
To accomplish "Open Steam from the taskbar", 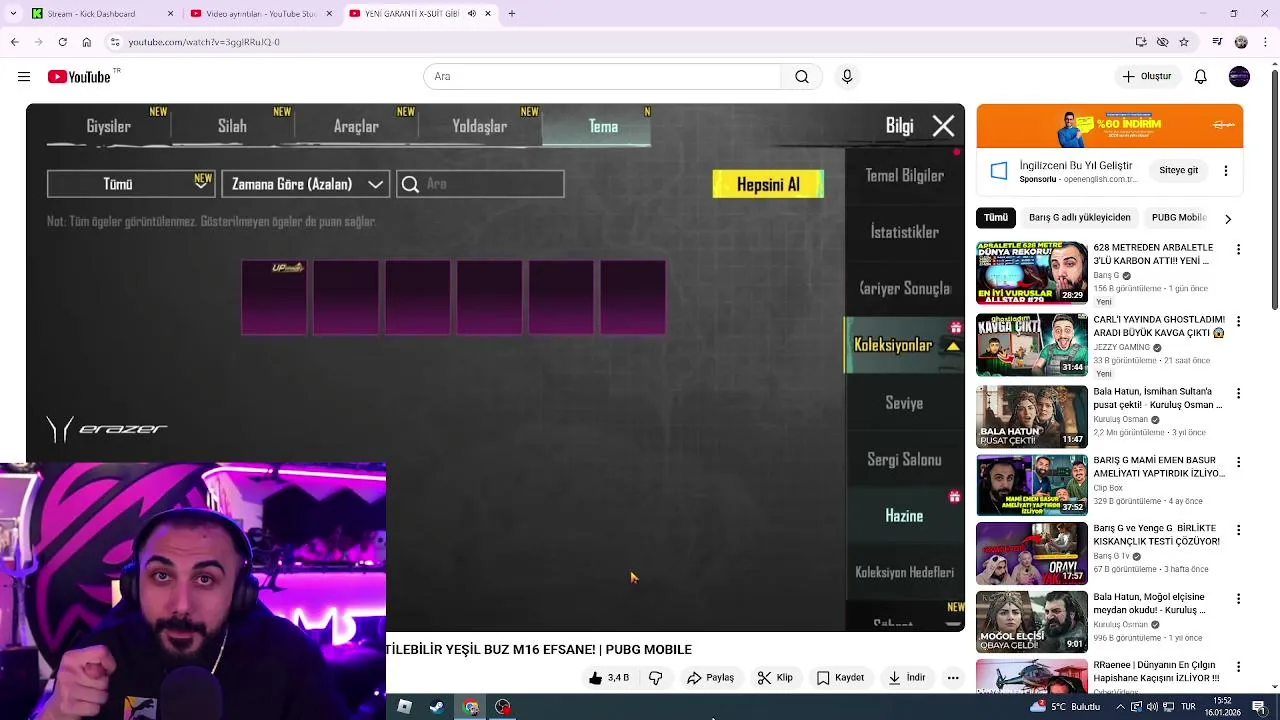I will tap(437, 707).
